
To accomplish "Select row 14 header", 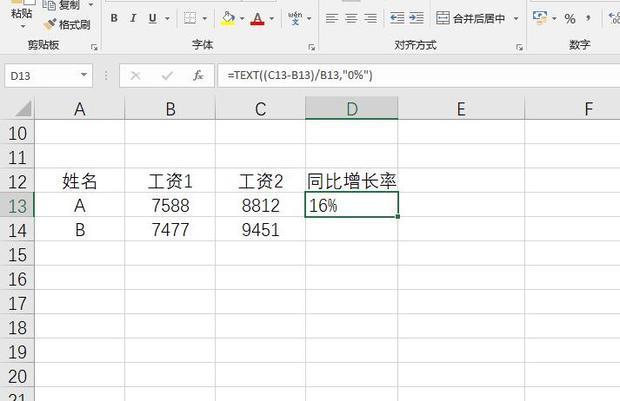I will (17, 230).
